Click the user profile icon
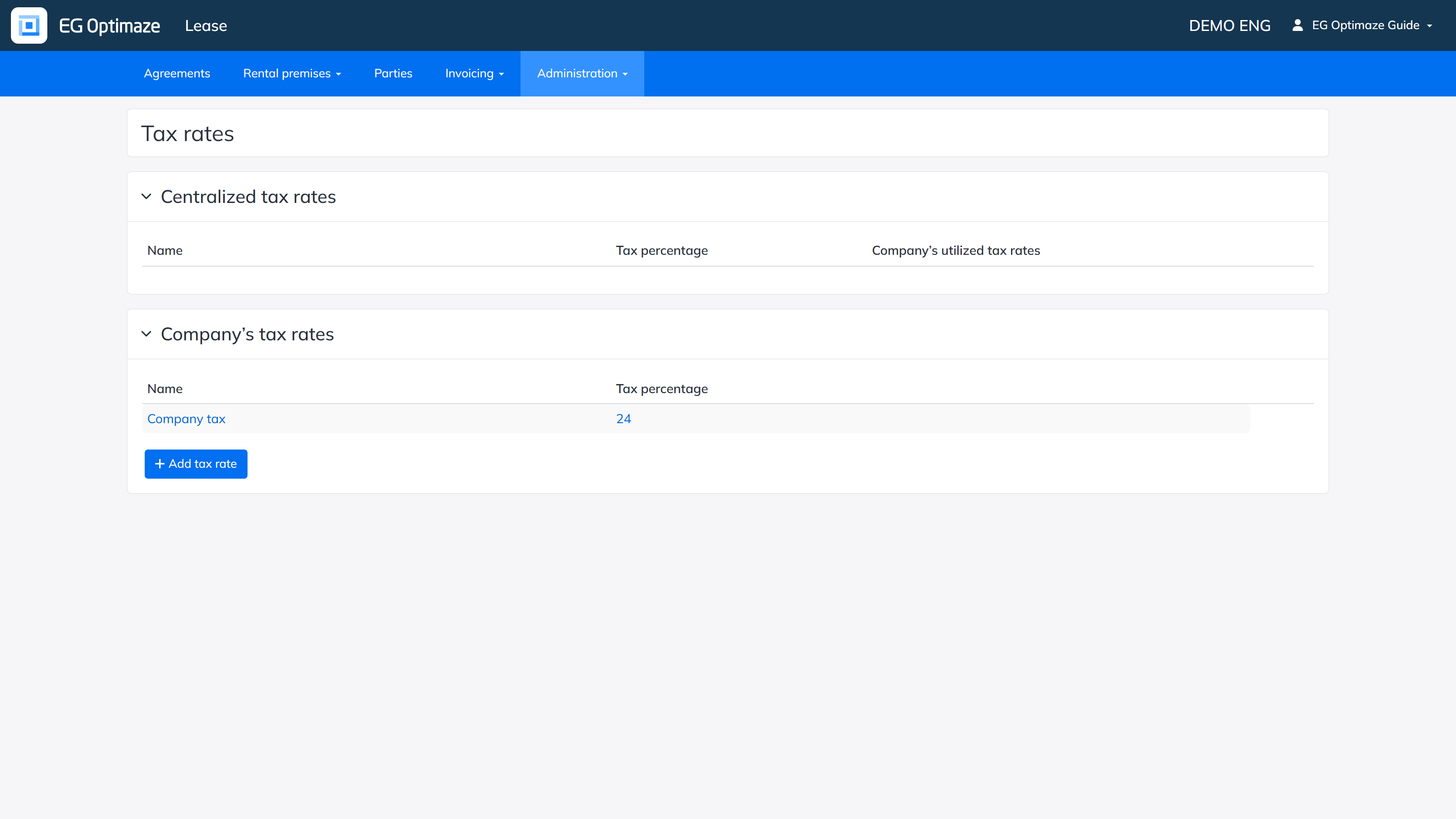The height and width of the screenshot is (819, 1456). [1297, 25]
